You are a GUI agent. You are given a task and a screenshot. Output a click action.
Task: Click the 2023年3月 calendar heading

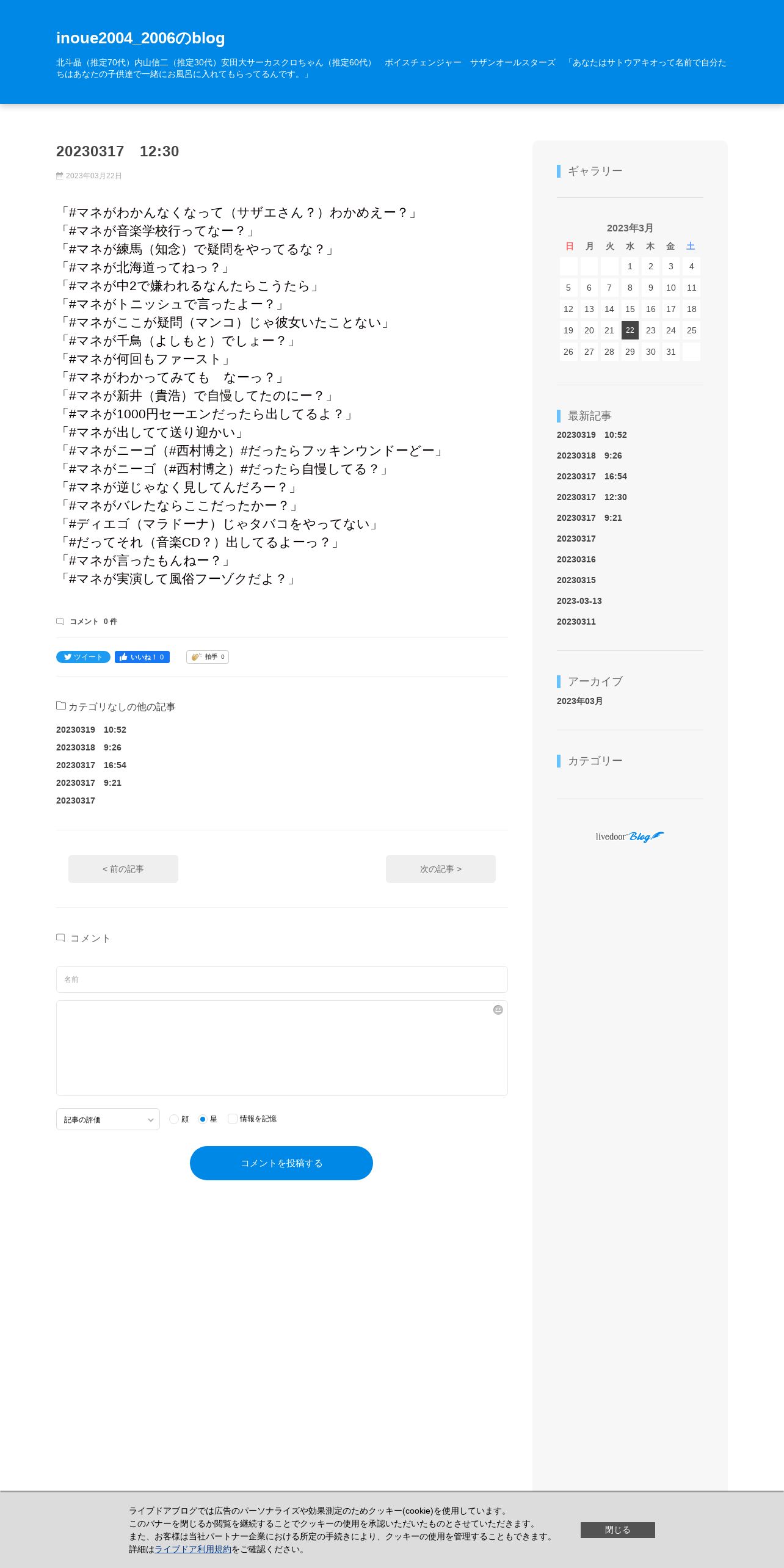click(x=630, y=228)
